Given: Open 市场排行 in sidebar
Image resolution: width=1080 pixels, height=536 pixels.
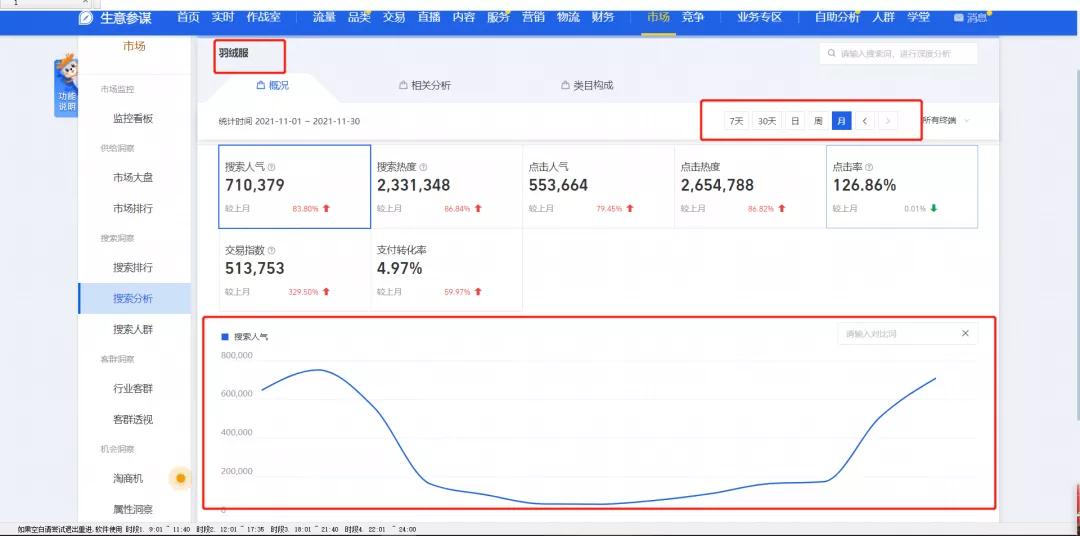Looking at the screenshot, I should pyautogui.click(x=134, y=208).
